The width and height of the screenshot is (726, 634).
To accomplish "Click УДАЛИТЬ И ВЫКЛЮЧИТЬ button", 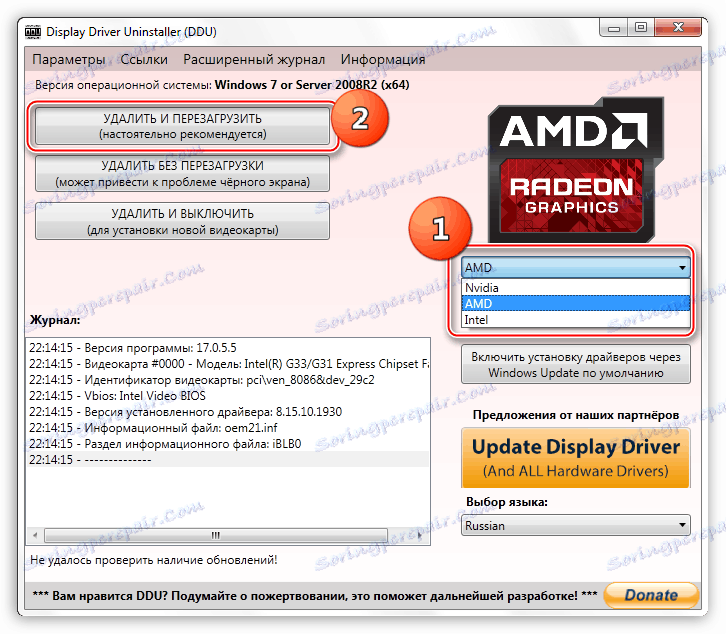I will tap(182, 221).
